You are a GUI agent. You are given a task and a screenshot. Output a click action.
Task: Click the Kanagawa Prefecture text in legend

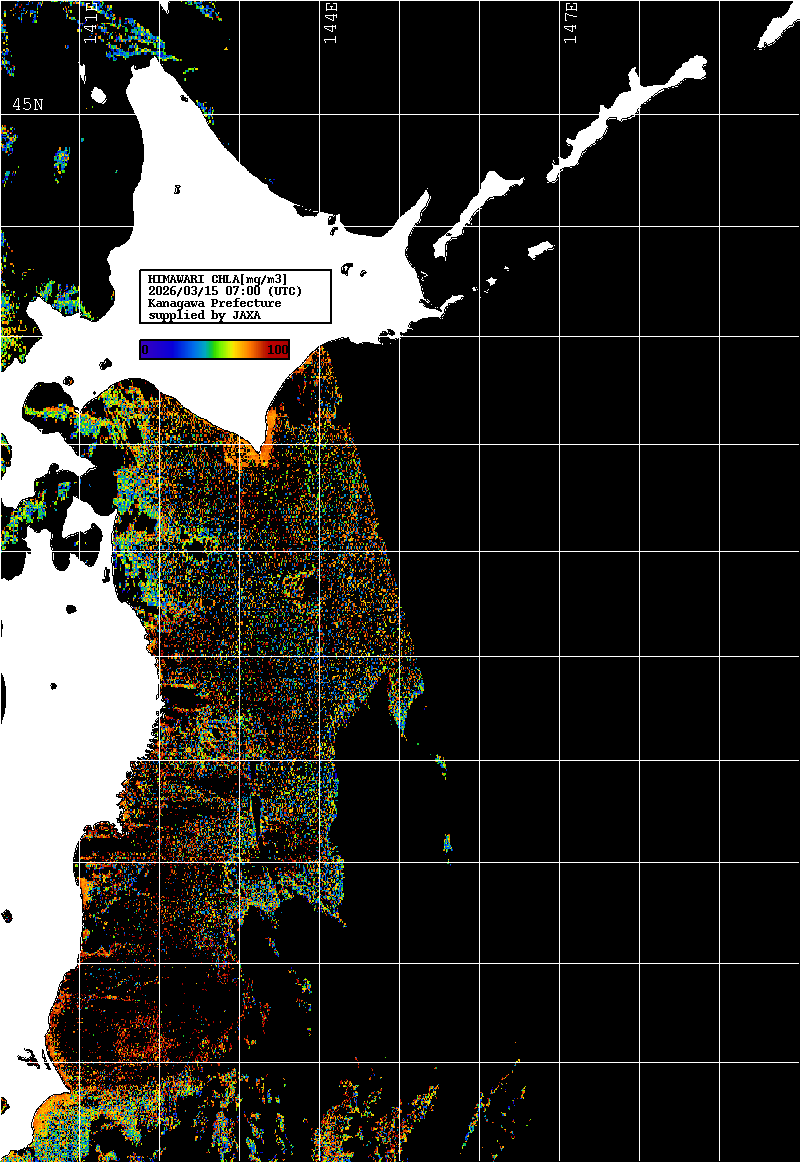pyautogui.click(x=214, y=303)
